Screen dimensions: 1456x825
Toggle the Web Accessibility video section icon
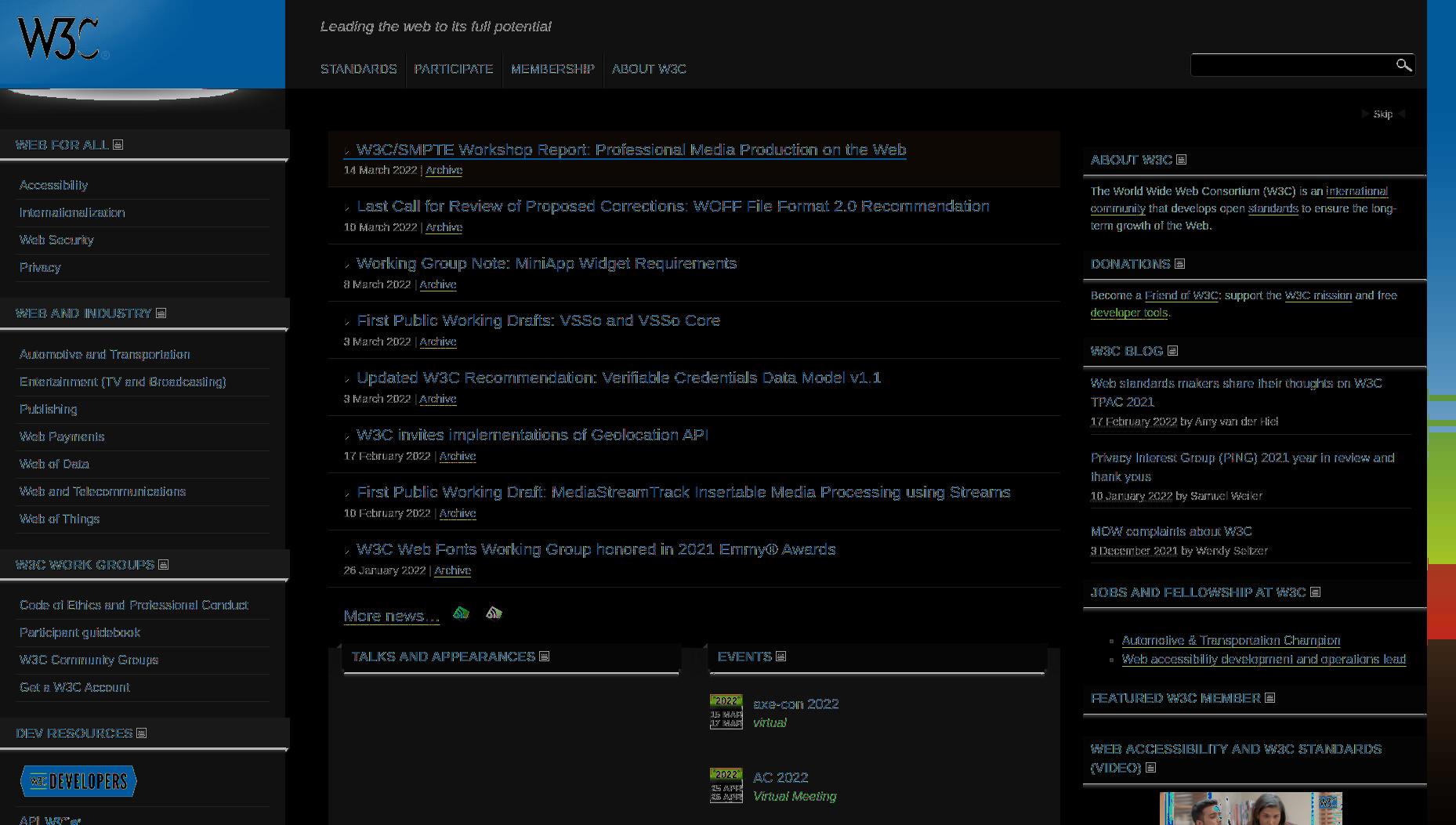(1150, 768)
